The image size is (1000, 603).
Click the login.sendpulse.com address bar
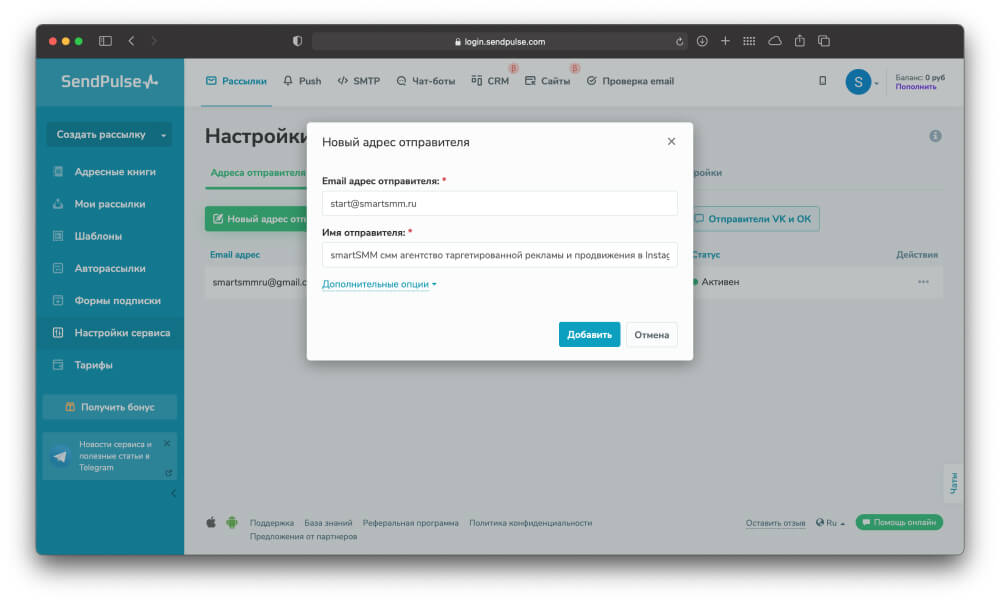(x=499, y=41)
